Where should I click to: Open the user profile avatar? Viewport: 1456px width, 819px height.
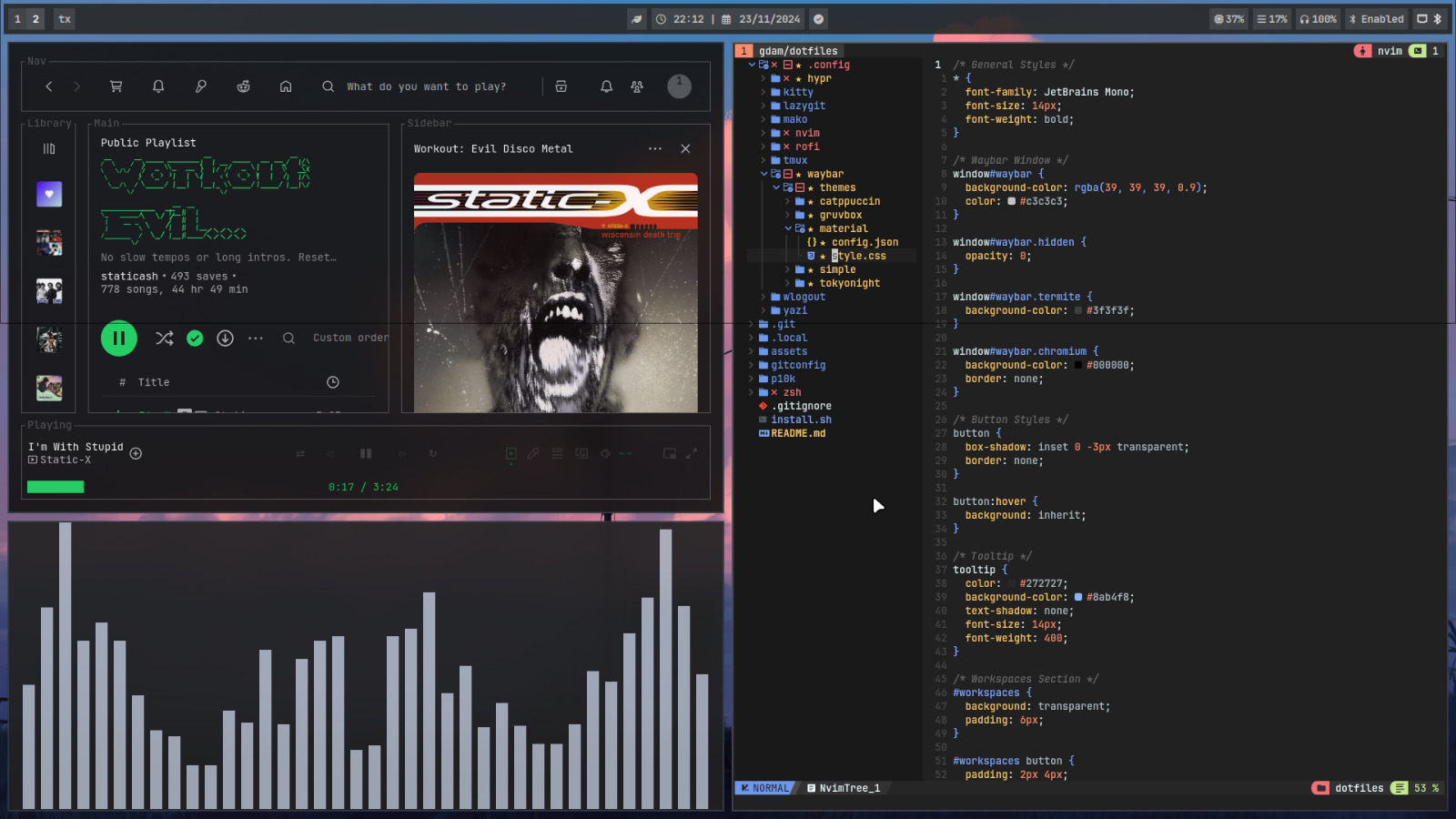point(679,86)
